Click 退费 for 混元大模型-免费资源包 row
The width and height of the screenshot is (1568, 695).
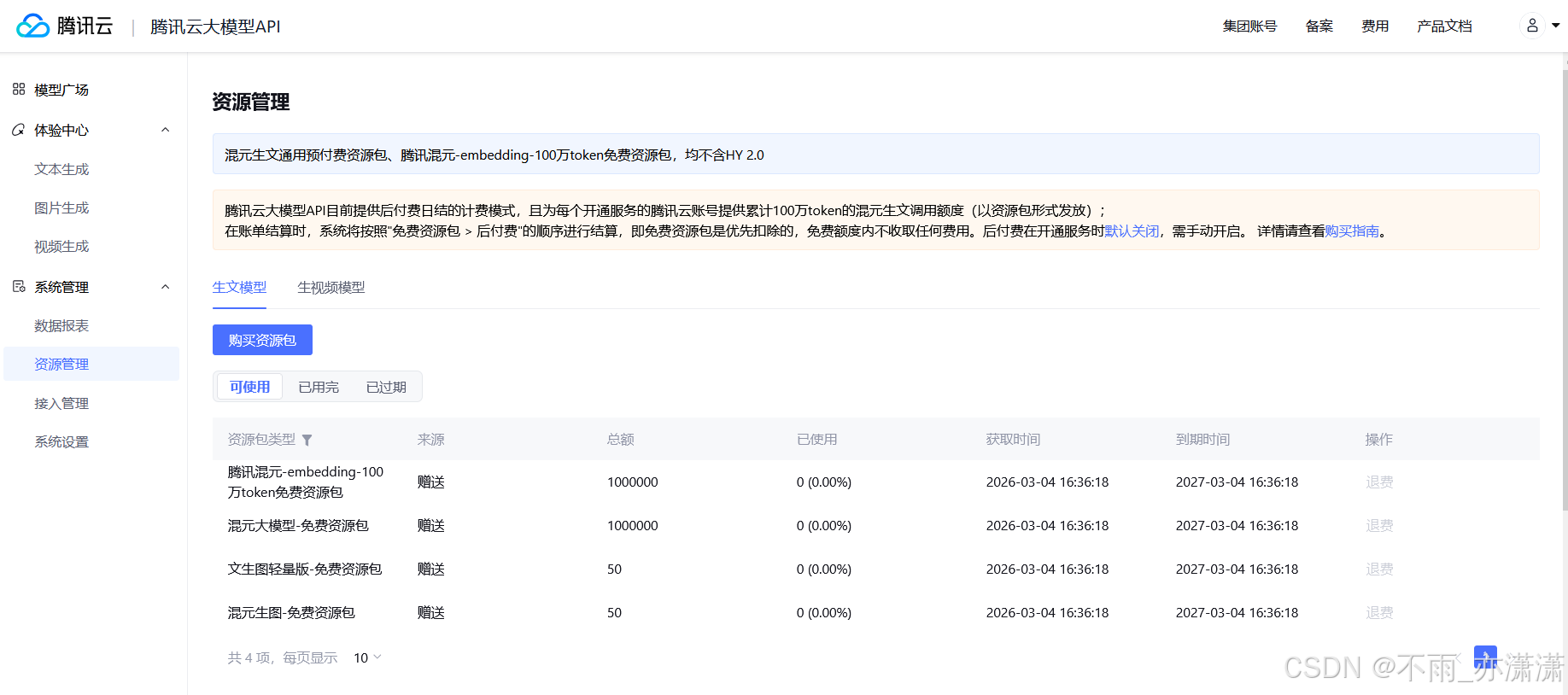click(1379, 526)
